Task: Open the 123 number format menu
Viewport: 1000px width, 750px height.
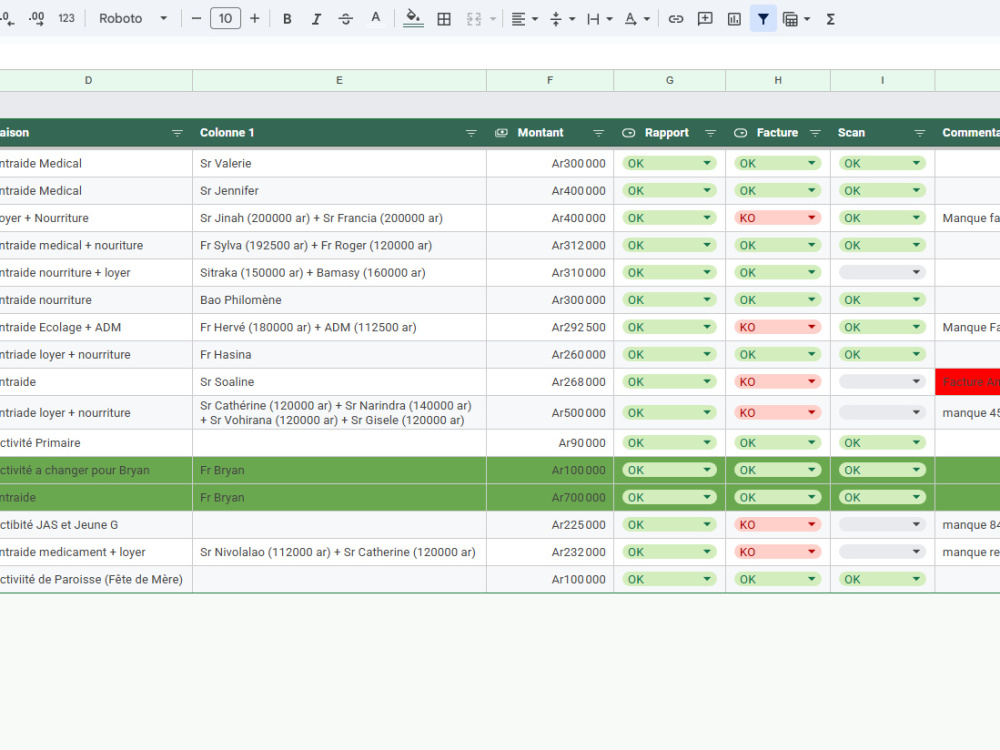Action: click(66, 18)
